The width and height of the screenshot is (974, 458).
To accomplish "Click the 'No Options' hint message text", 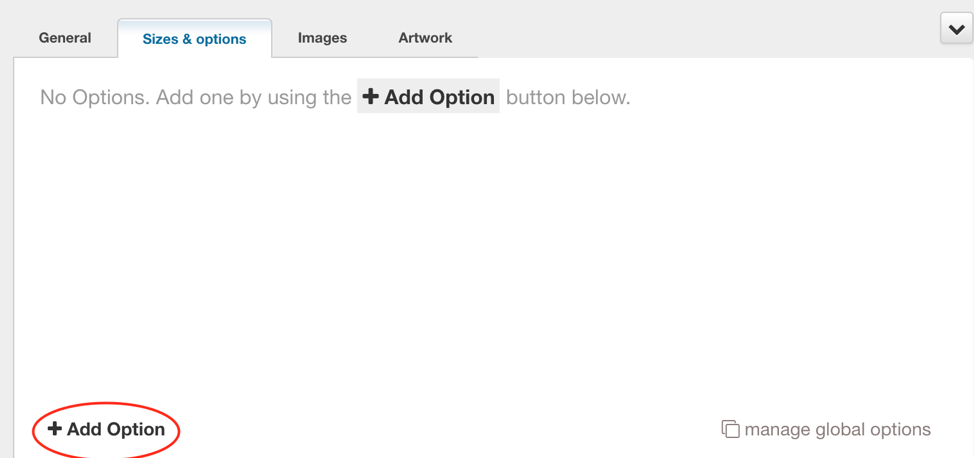I will 335,98.
